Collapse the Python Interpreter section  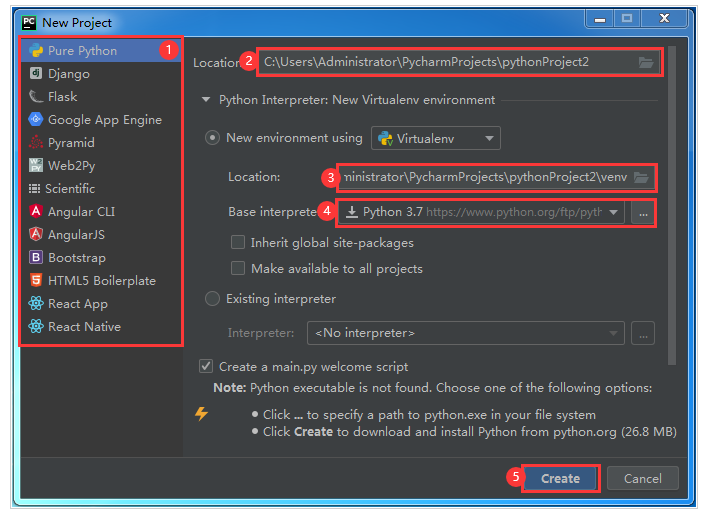207,100
